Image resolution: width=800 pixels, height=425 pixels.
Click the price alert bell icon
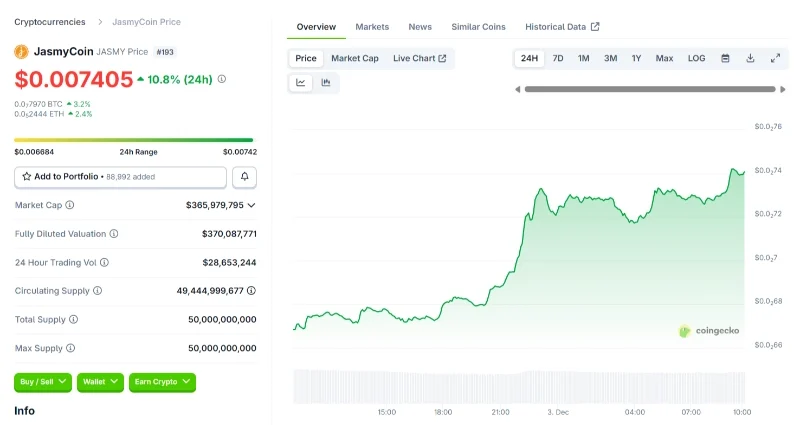pyautogui.click(x=244, y=177)
